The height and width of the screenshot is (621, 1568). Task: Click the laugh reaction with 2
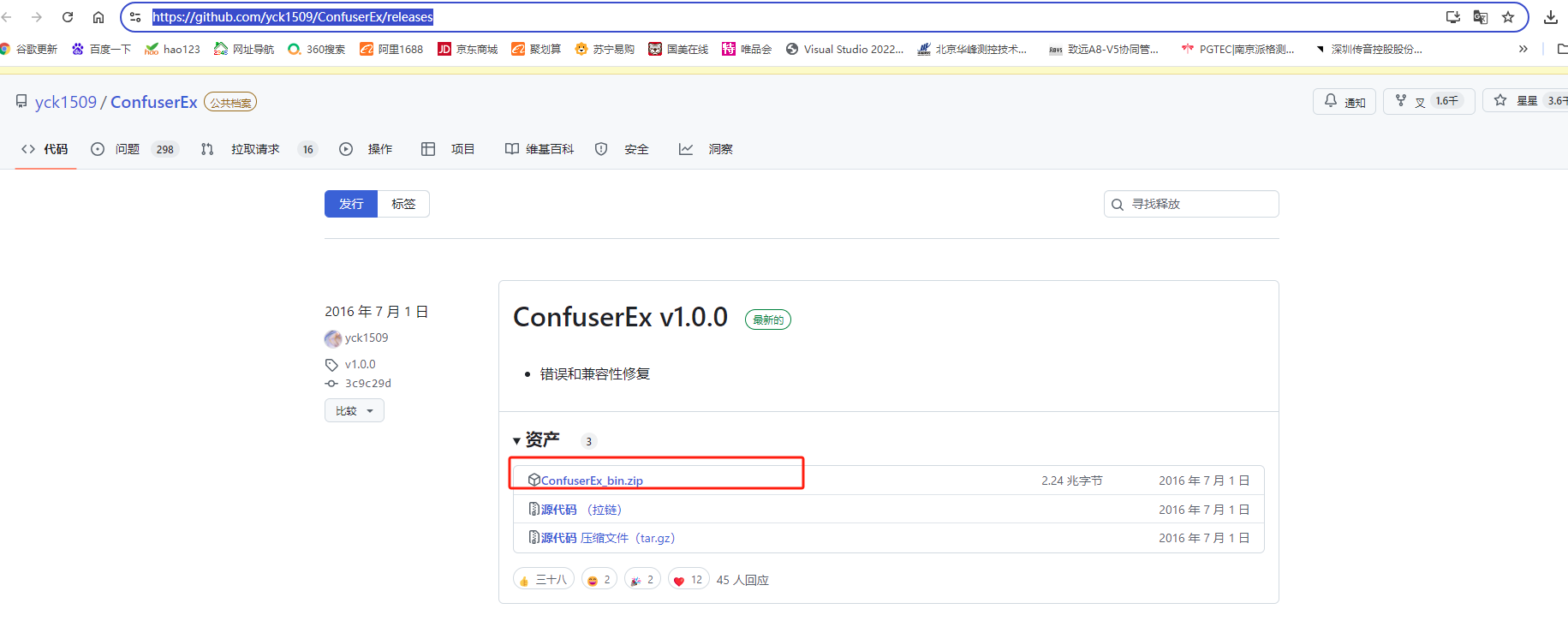599,579
